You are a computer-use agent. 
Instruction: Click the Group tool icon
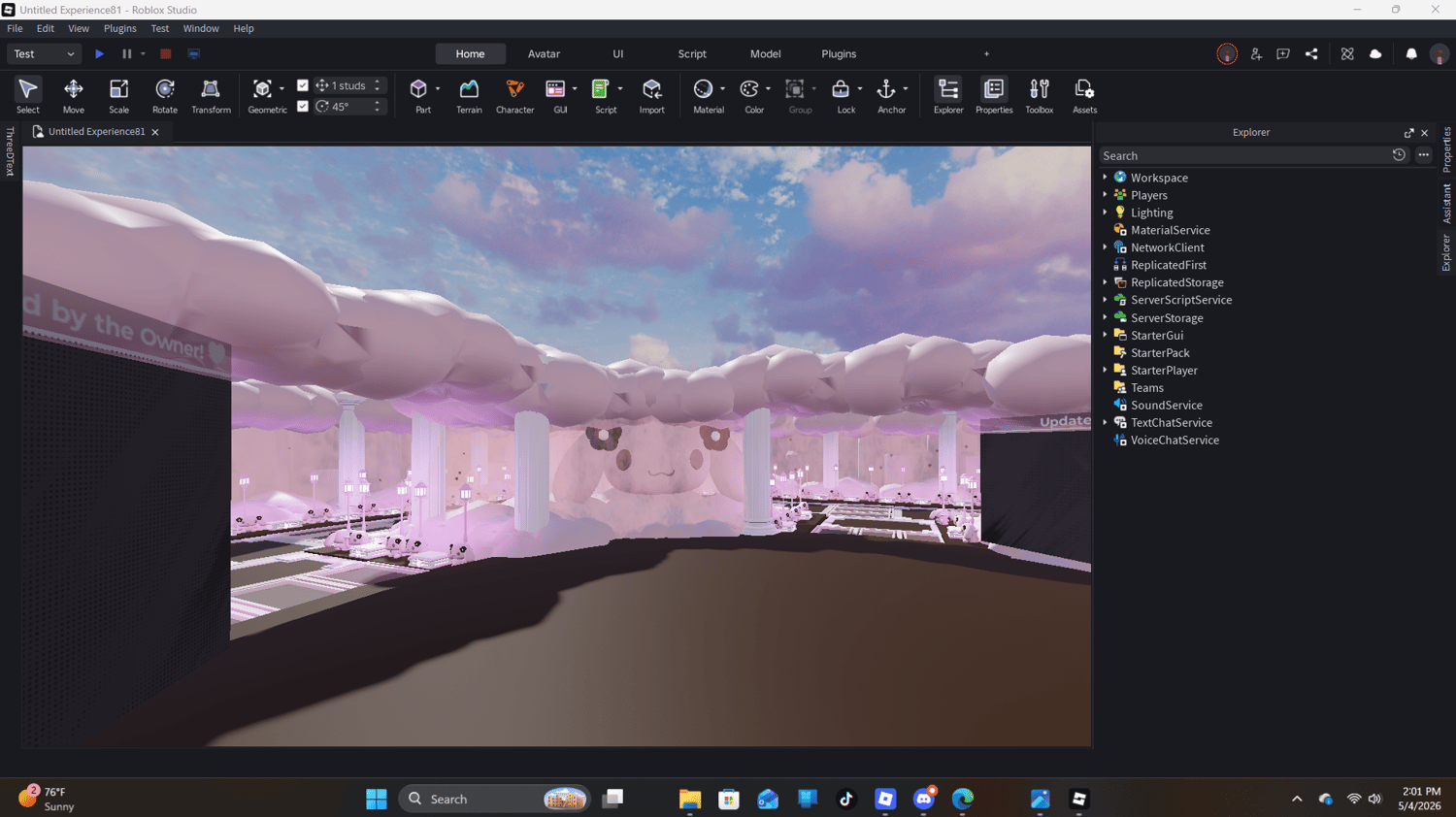(x=795, y=89)
